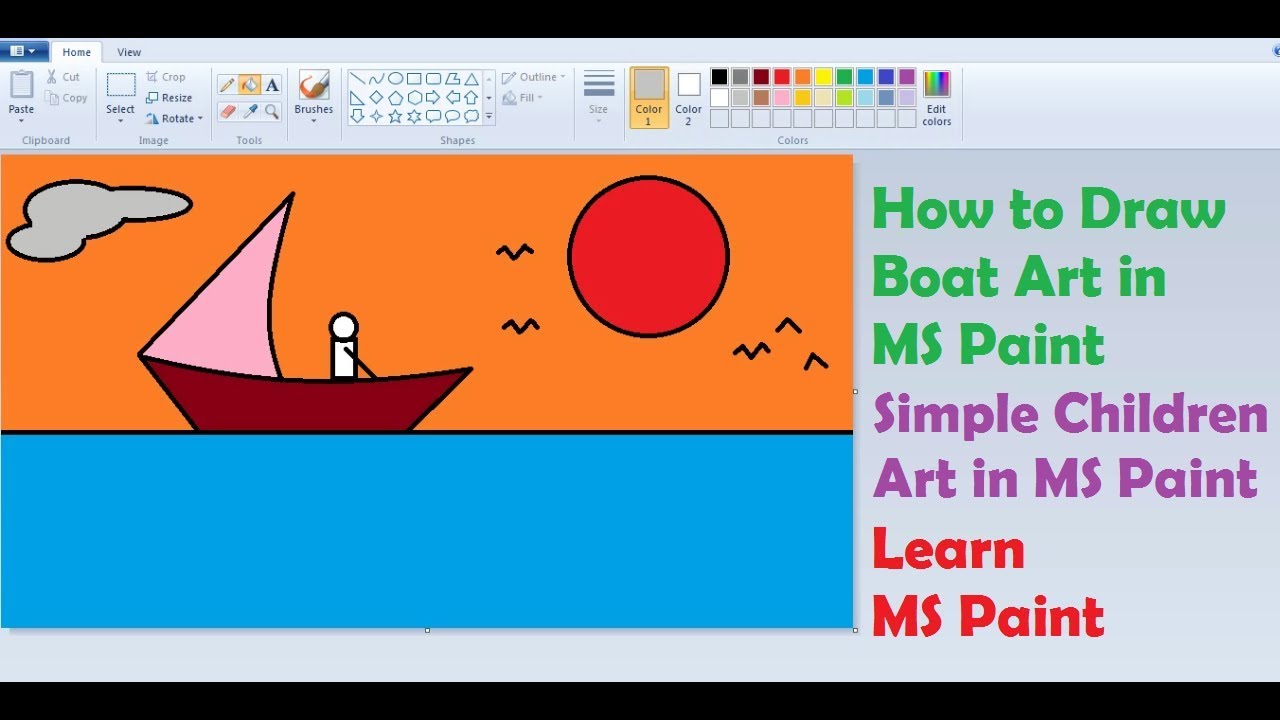The height and width of the screenshot is (720, 1280).
Task: Choose the Five-point star shape
Action: (396, 116)
